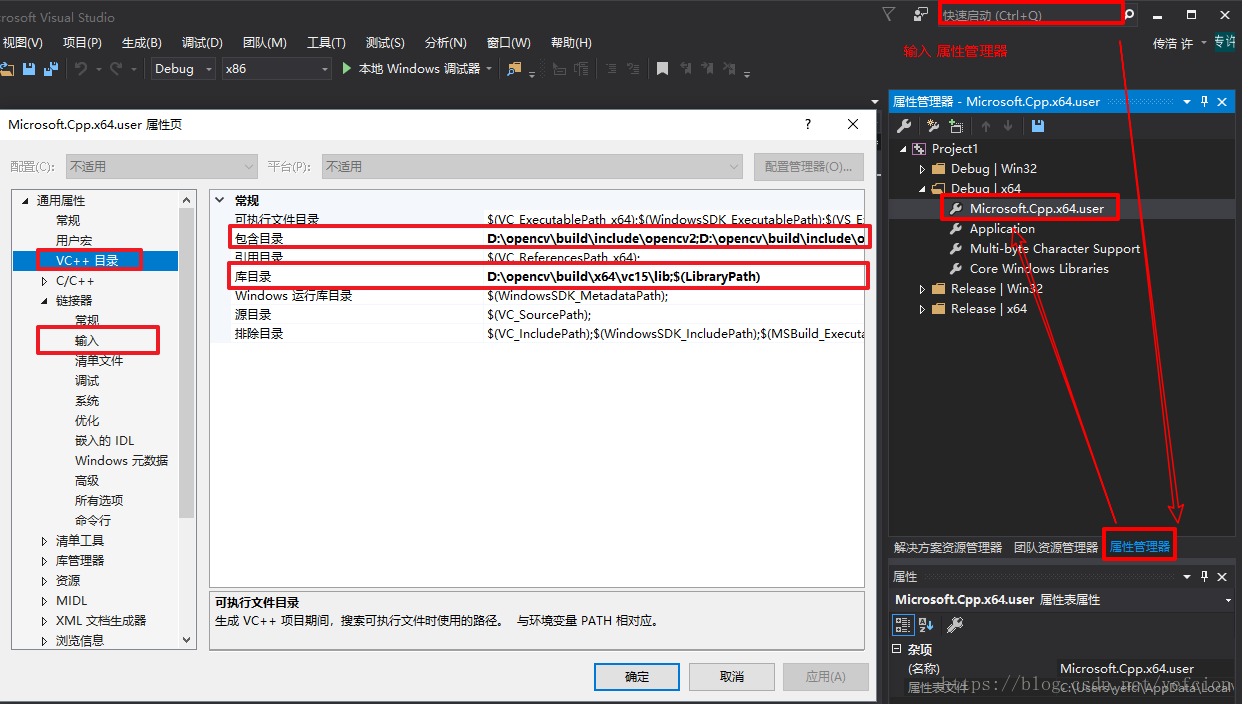Click the move down arrow in 属性管理器
Viewport: 1242px width, 704px height.
[1008, 126]
